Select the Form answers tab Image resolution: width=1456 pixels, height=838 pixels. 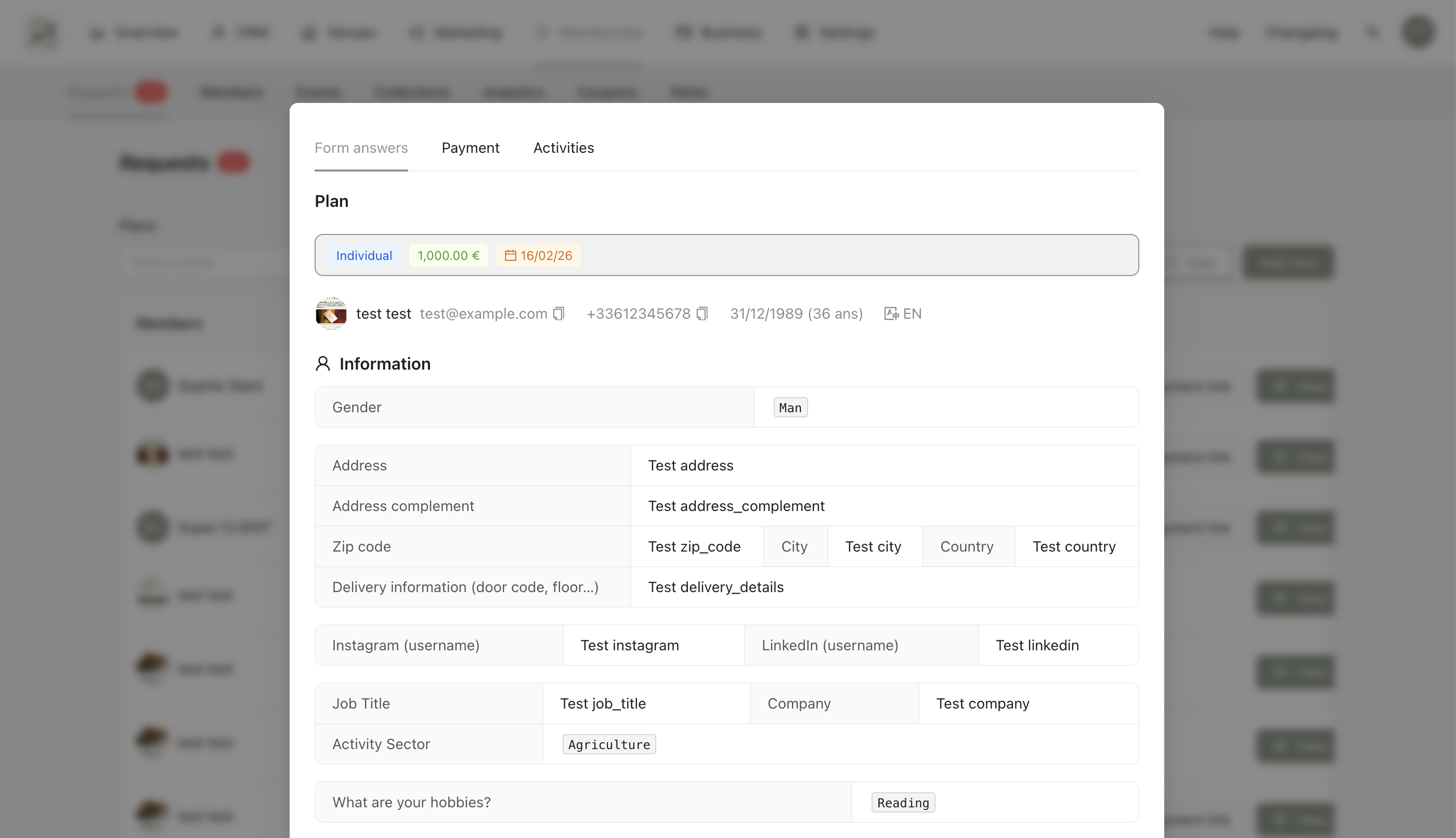(x=361, y=148)
